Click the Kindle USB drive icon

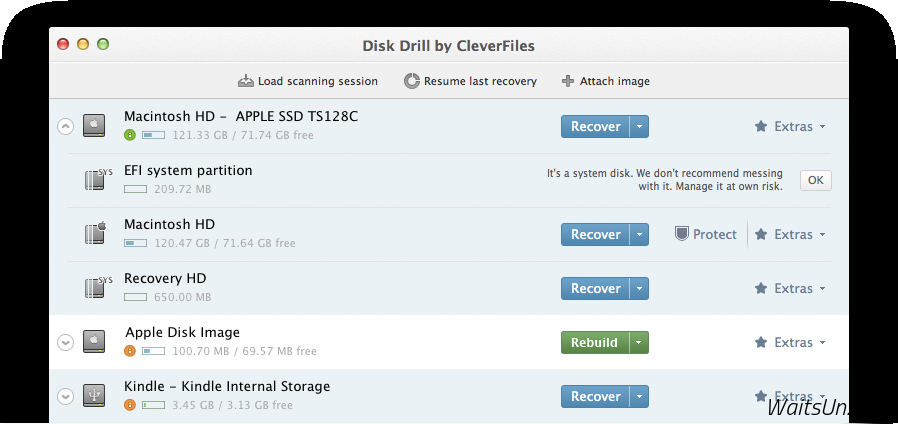click(95, 396)
